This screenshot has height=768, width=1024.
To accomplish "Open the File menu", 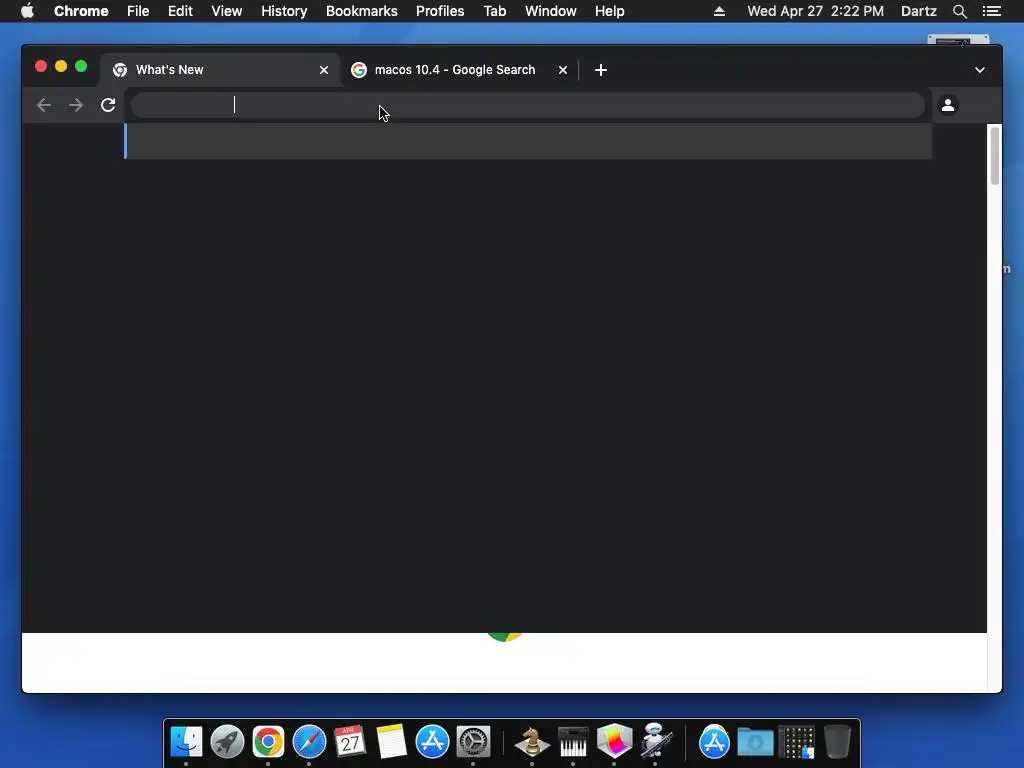I will (138, 11).
